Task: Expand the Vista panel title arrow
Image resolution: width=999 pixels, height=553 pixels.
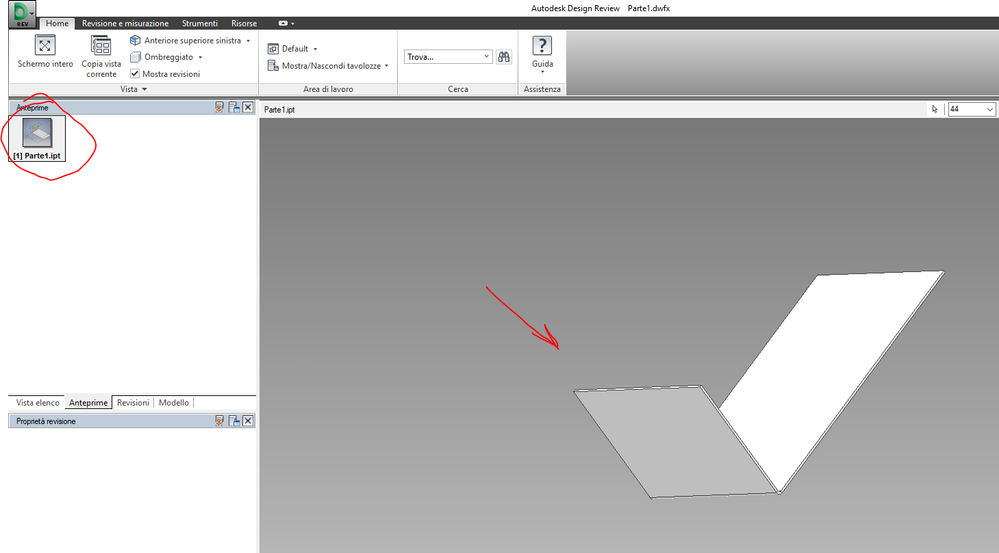Action: coord(145,89)
